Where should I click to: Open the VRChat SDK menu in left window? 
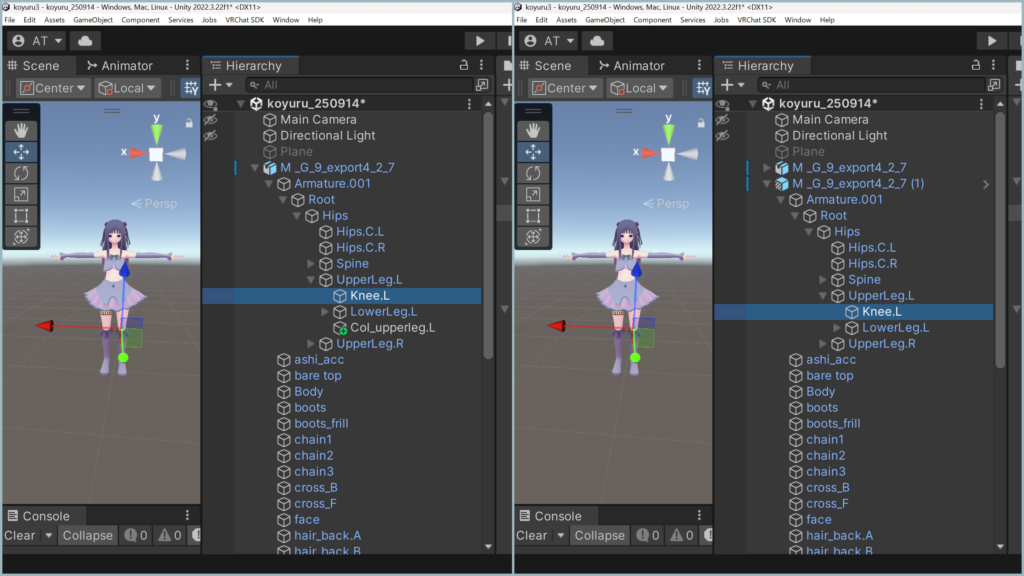point(244,20)
